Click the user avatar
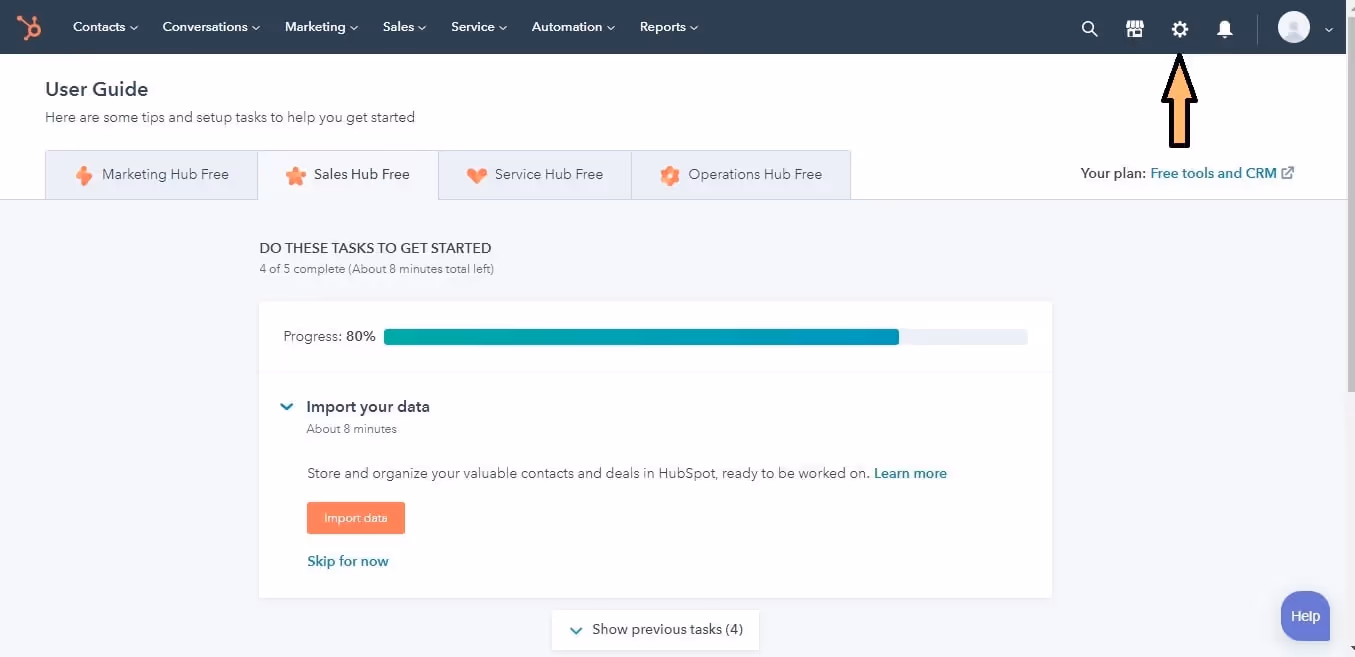The width and height of the screenshot is (1355, 657). 1293,27
